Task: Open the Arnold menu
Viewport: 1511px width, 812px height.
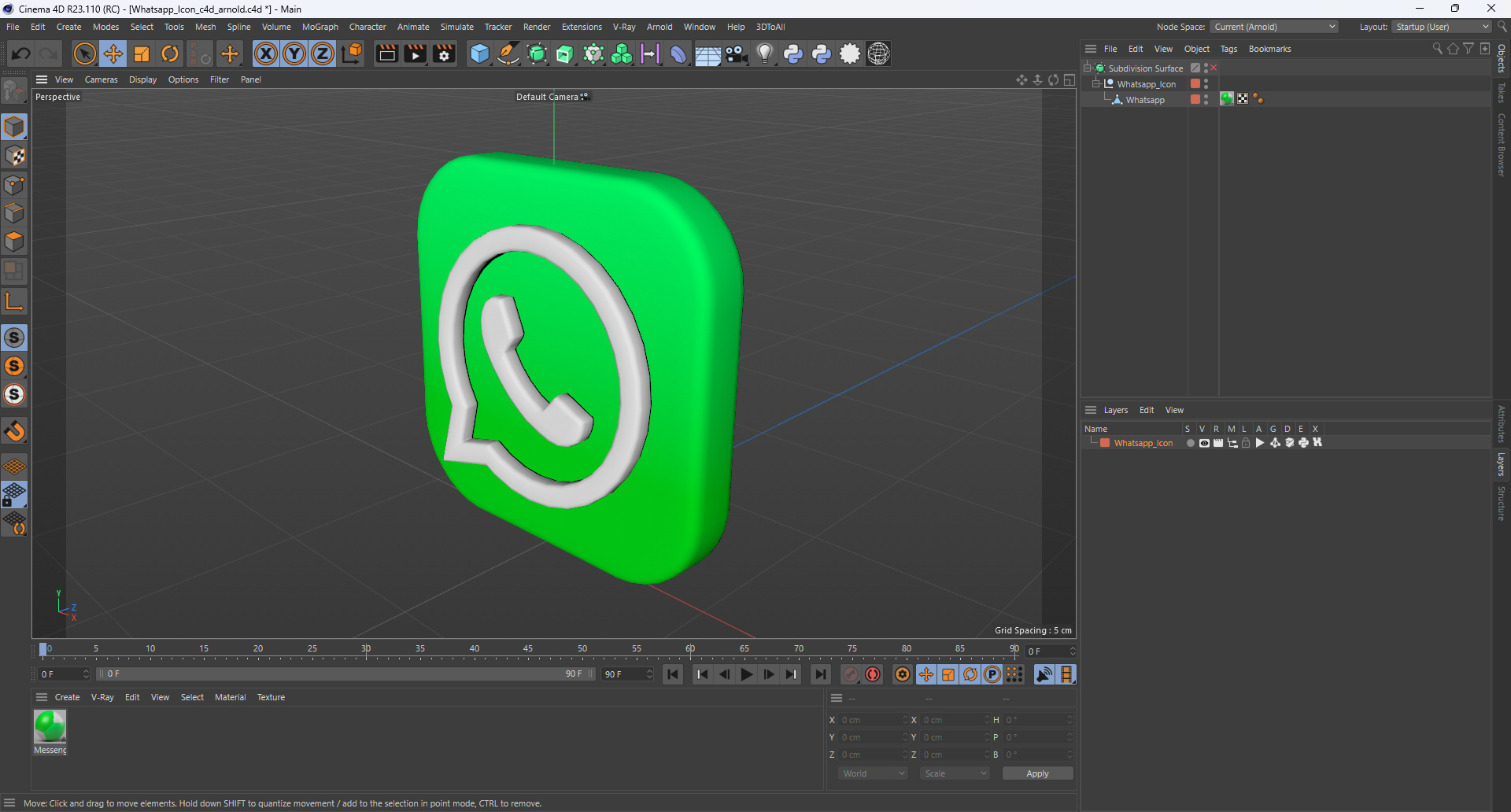Action: pos(659,27)
